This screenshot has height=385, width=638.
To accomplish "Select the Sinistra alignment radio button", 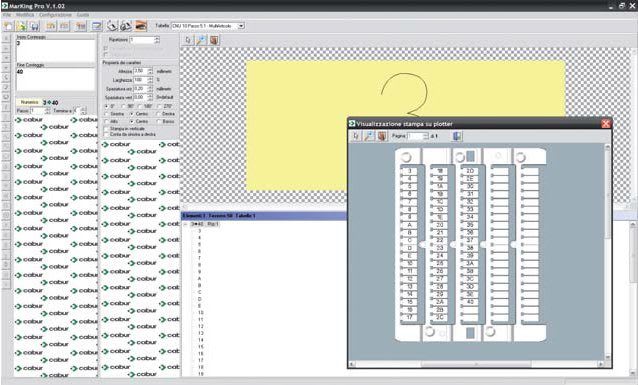I will point(107,114).
